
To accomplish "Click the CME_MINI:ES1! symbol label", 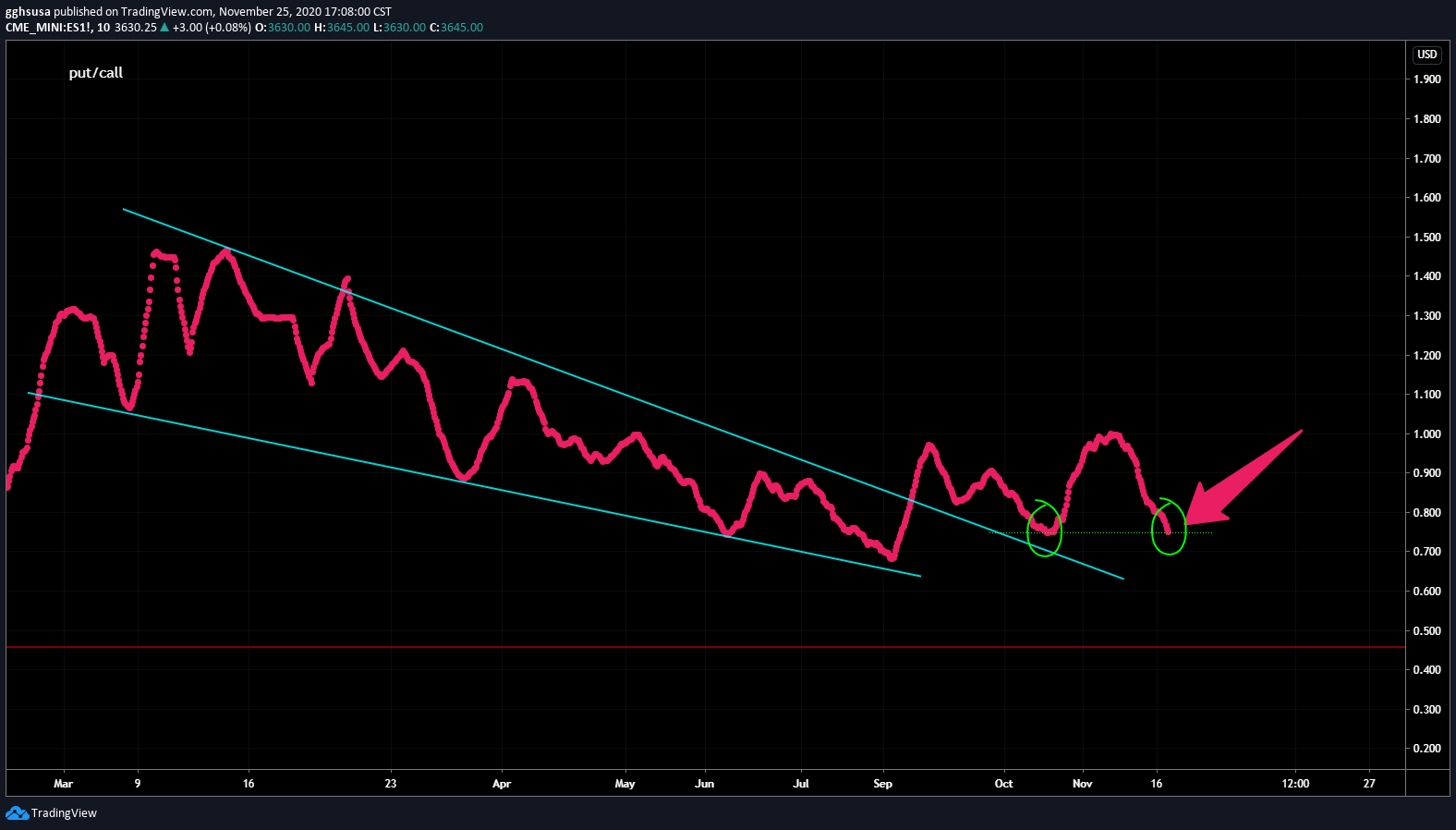I will (49, 28).
